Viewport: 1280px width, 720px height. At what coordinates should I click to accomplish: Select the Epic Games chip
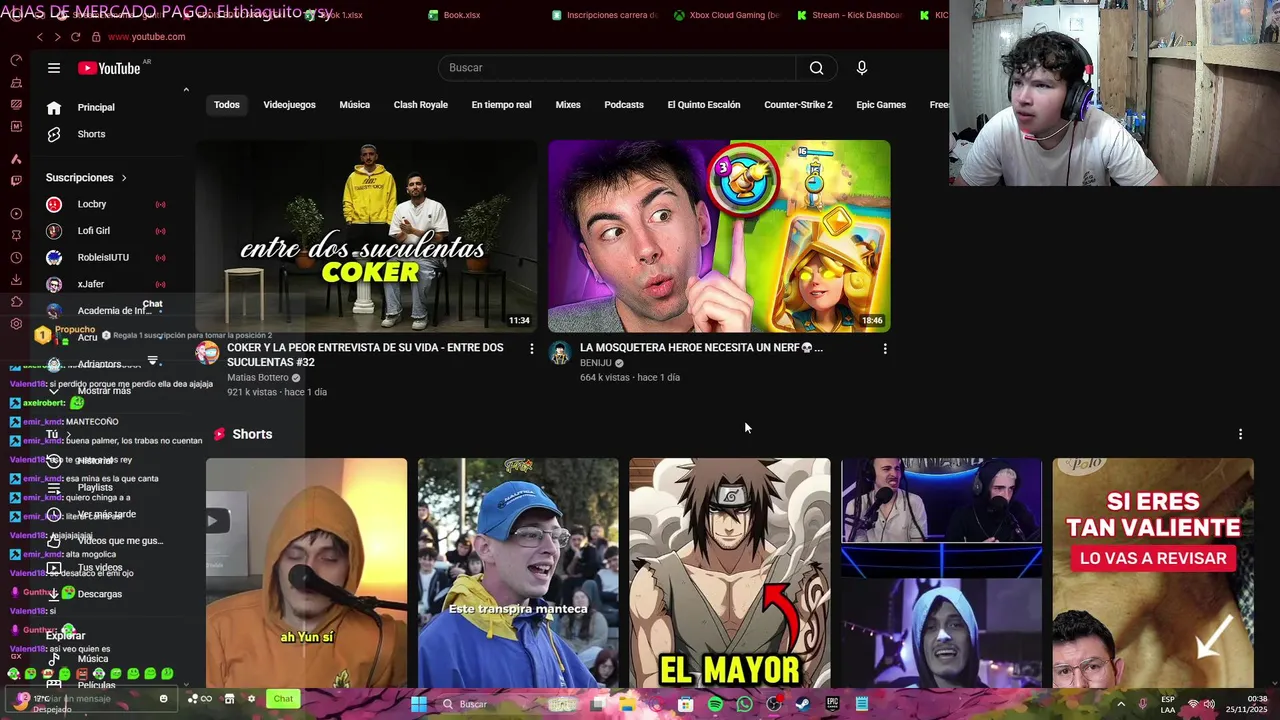(x=881, y=105)
